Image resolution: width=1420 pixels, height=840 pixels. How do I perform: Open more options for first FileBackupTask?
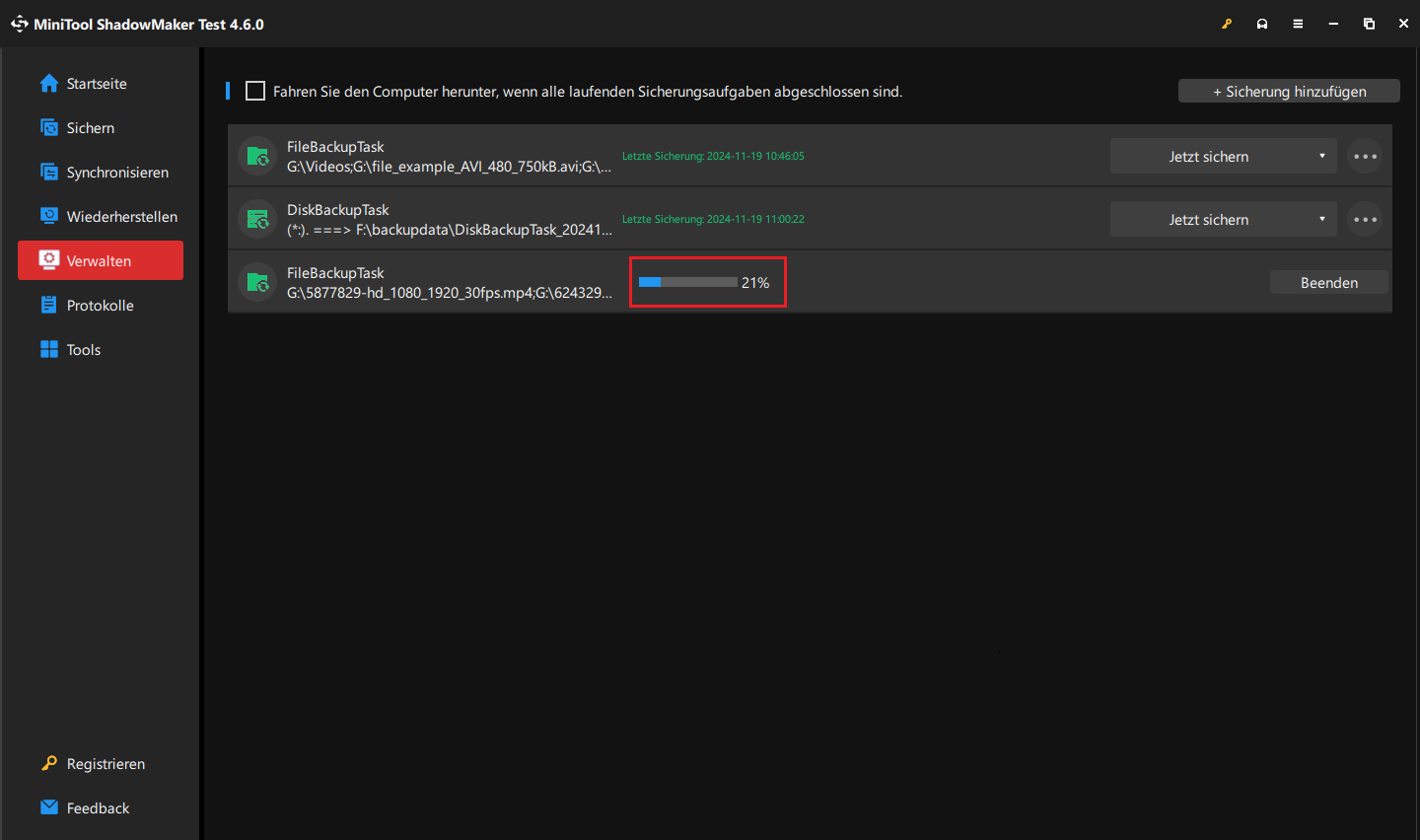click(1365, 156)
